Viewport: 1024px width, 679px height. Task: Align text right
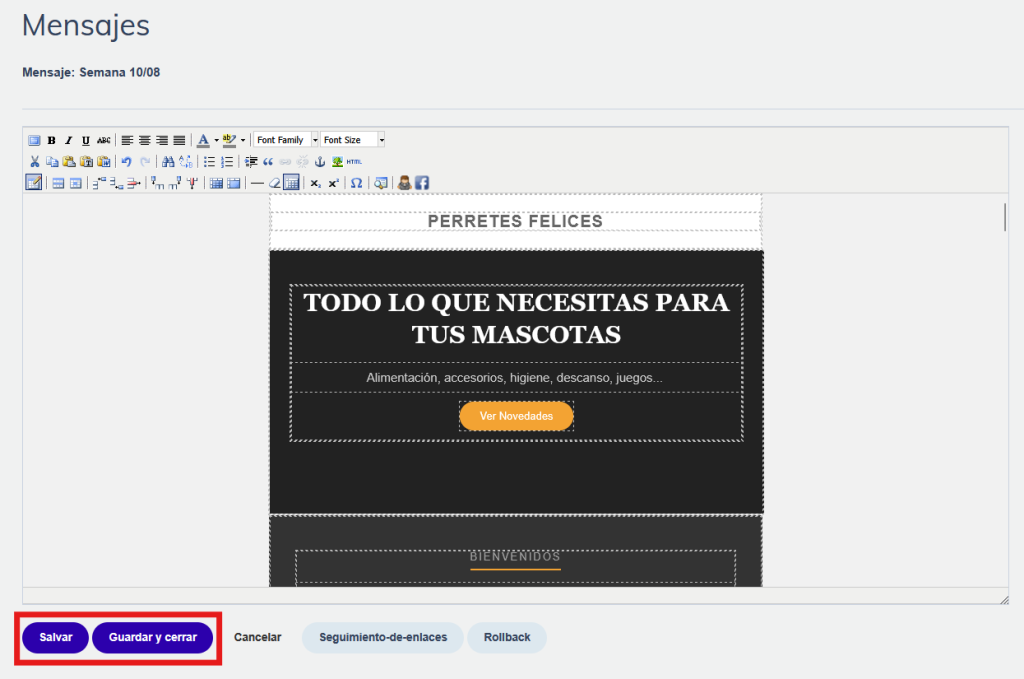pos(162,140)
